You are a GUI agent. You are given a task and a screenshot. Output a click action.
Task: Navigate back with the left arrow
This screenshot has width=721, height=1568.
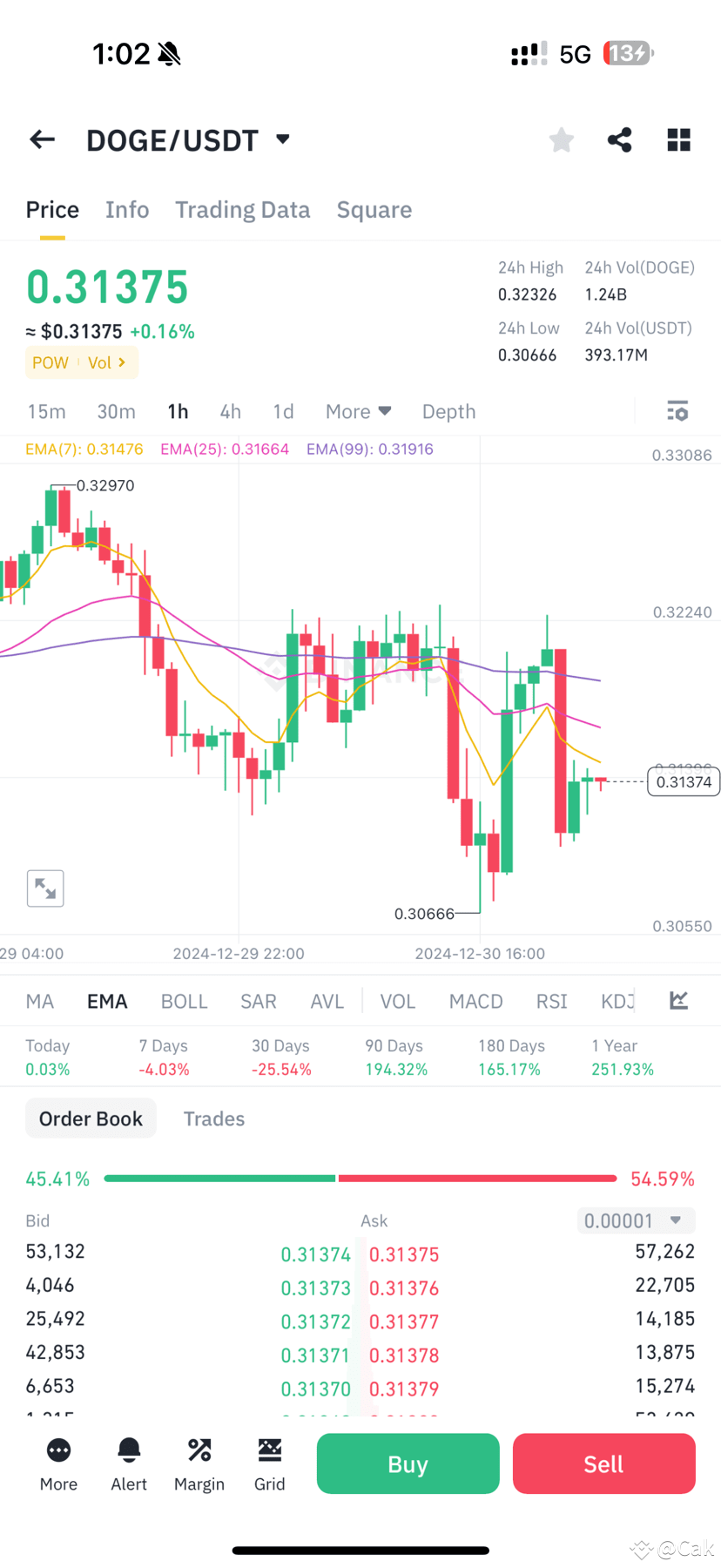(42, 139)
